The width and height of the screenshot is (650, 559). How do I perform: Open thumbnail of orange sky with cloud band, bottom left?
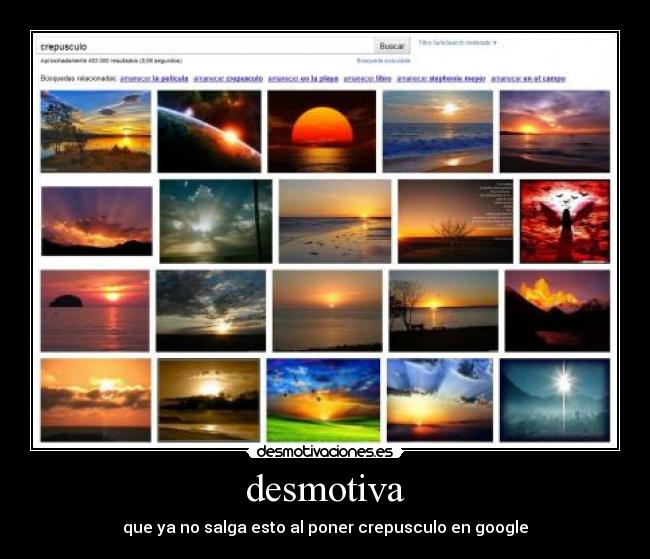(96, 400)
